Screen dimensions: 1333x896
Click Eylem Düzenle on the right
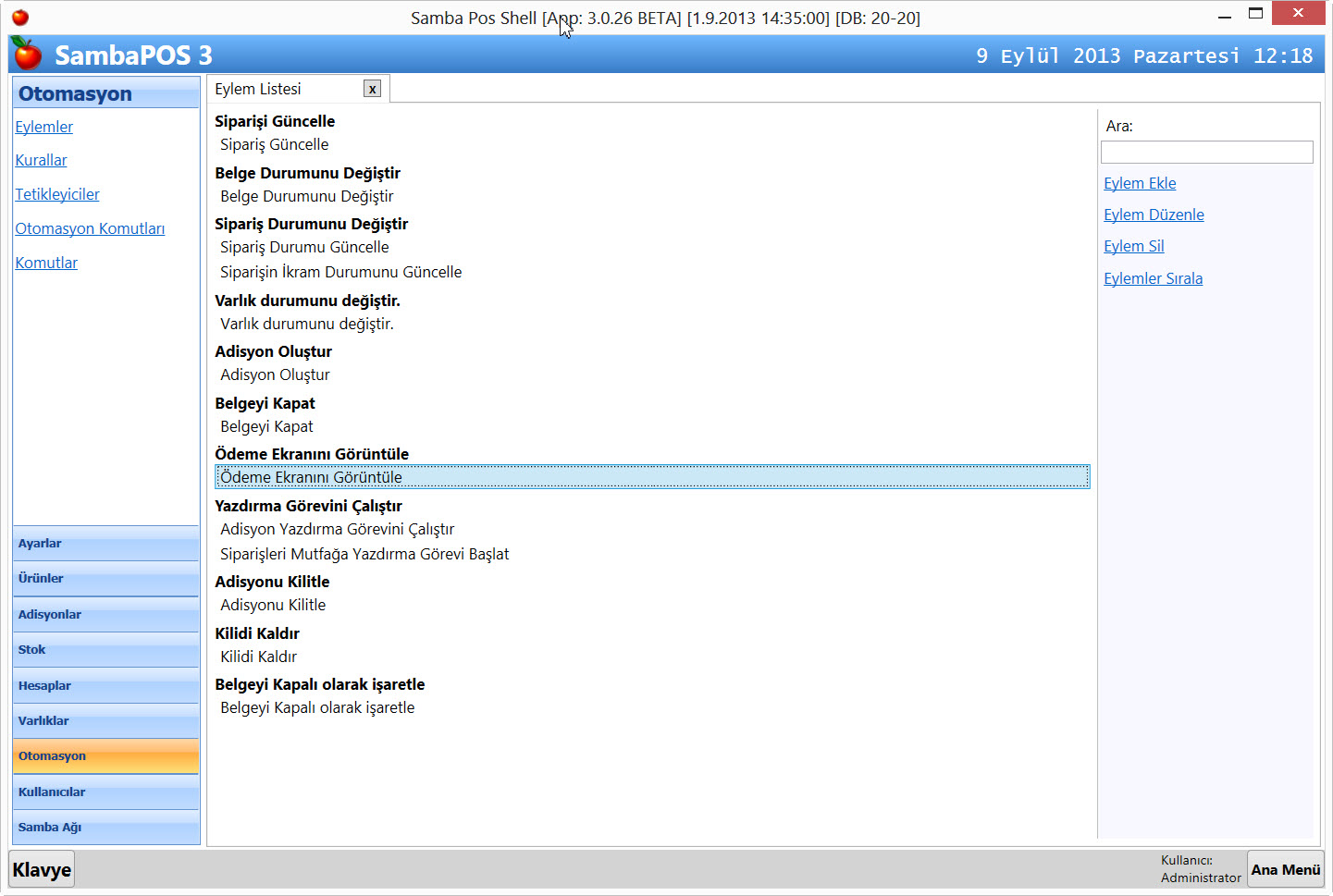pyautogui.click(x=1154, y=215)
